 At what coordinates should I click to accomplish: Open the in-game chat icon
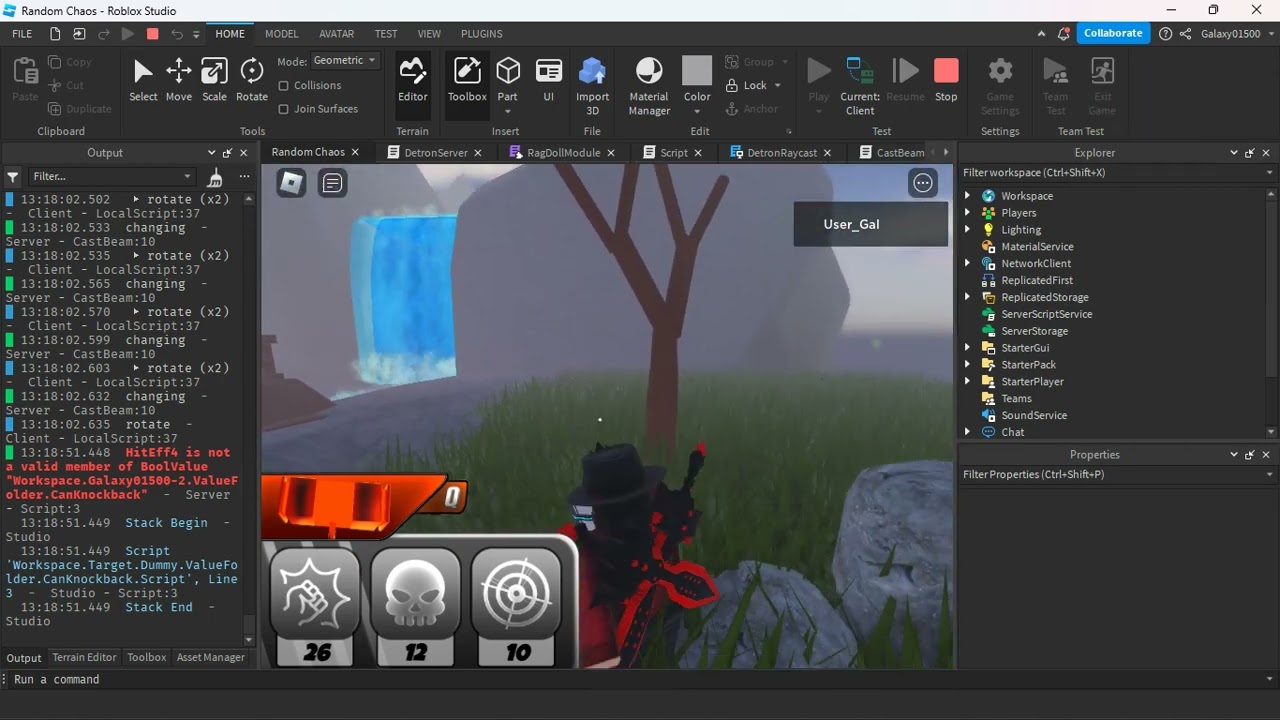[x=333, y=183]
